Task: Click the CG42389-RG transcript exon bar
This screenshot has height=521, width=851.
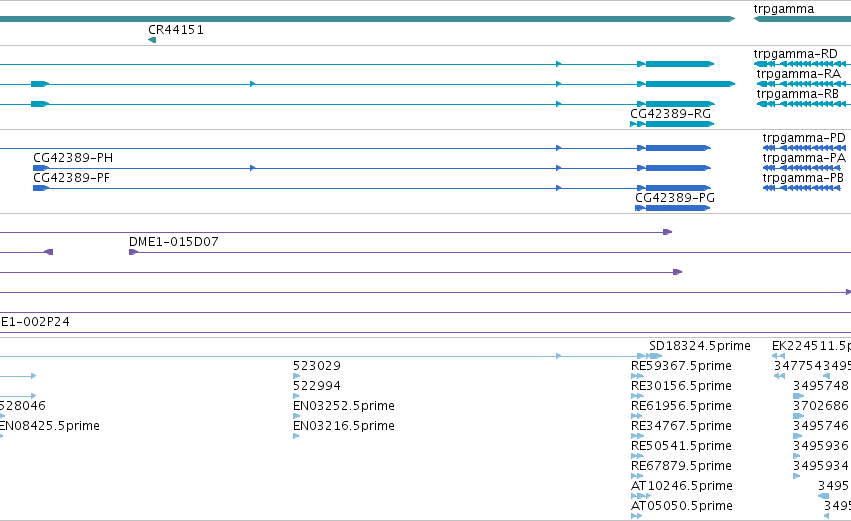Action: point(678,124)
